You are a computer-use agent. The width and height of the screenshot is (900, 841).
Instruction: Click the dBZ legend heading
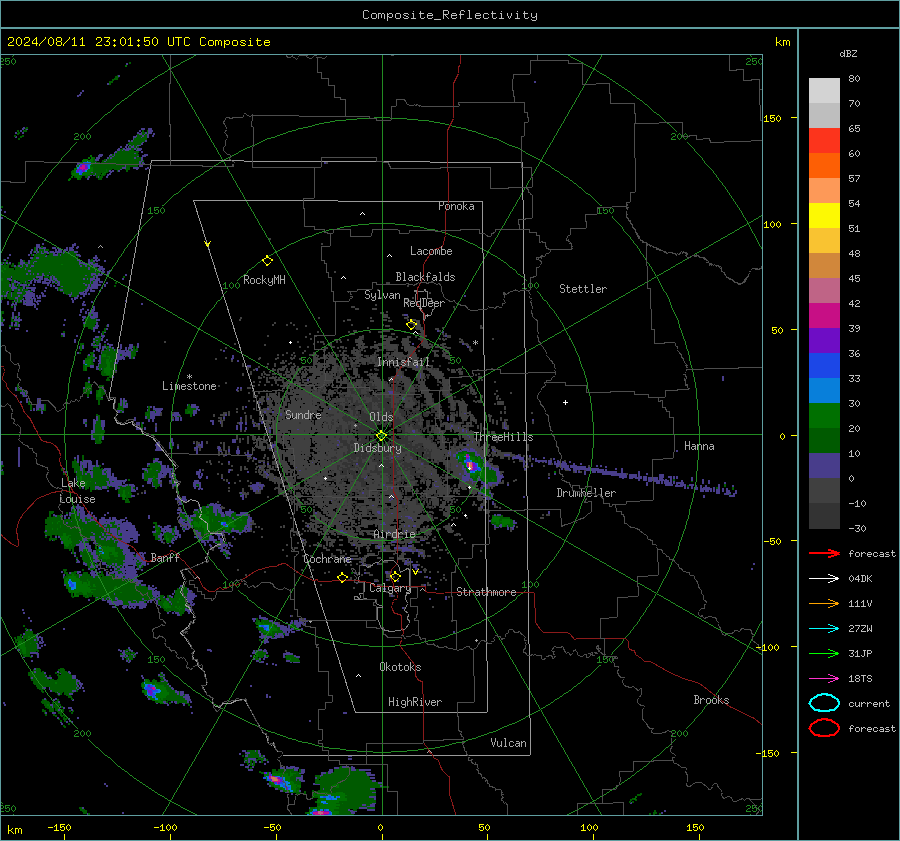pos(848,54)
